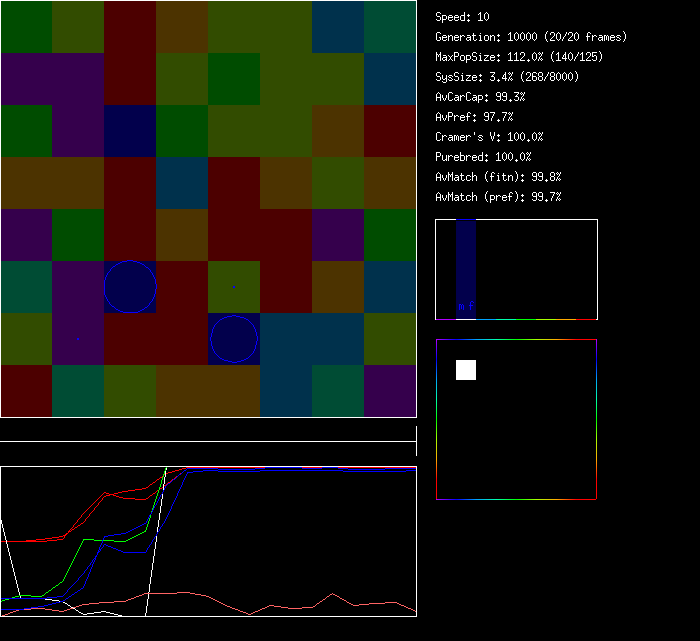This screenshot has width=700, height=641.
Task: Click the navy grid cell without a circle
Action: coord(130,131)
